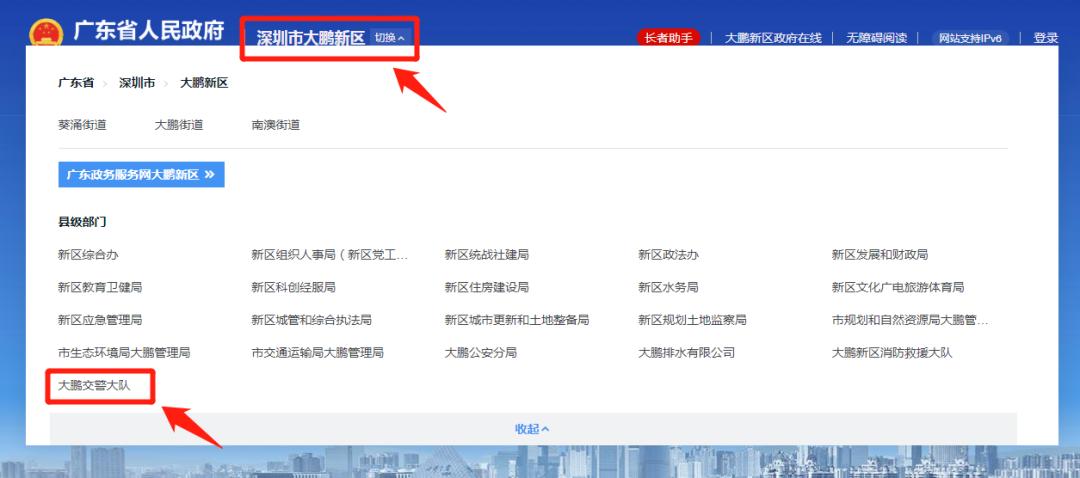This screenshot has height=478, width=1080.
Task: Open 大鹏新区消防救援大队 link
Action: [x=892, y=353]
